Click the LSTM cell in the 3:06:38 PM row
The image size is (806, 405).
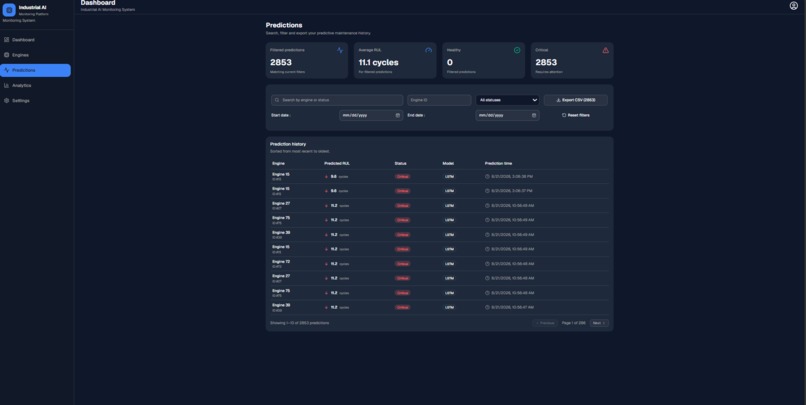449,176
